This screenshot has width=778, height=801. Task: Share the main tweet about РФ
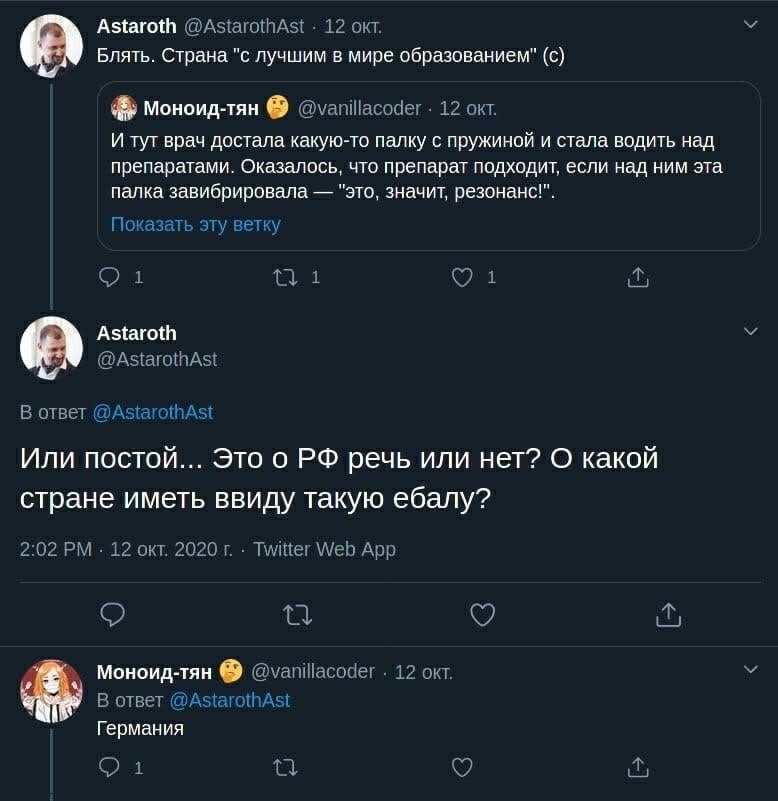667,615
